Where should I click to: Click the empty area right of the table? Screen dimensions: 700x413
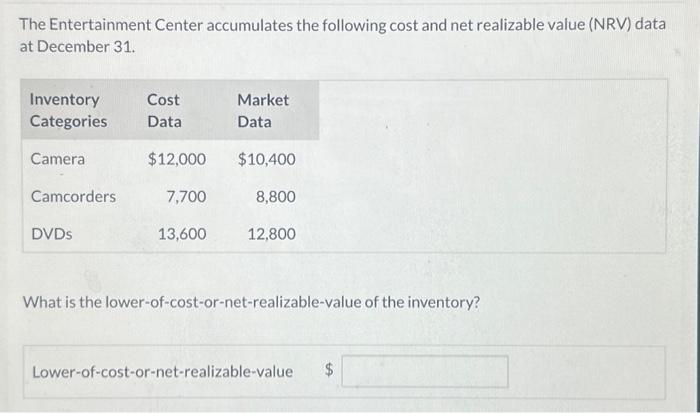pos(490,165)
